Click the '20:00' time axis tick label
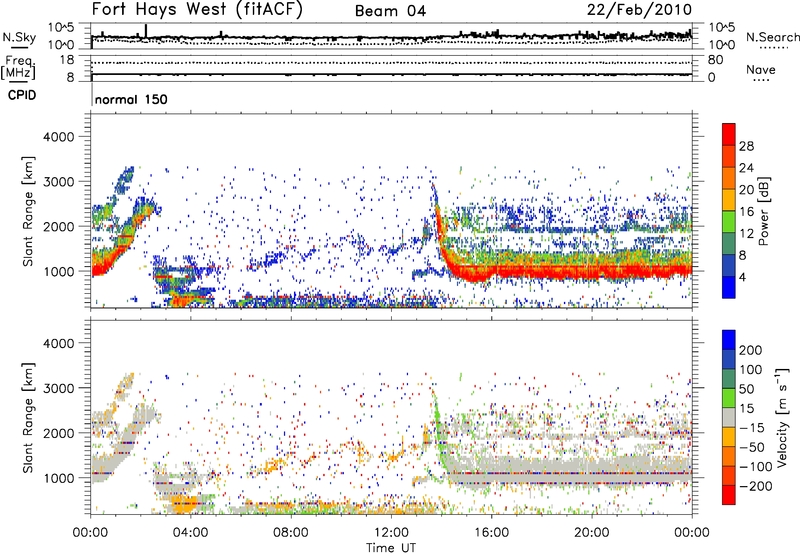The width and height of the screenshot is (800, 554). (591, 533)
